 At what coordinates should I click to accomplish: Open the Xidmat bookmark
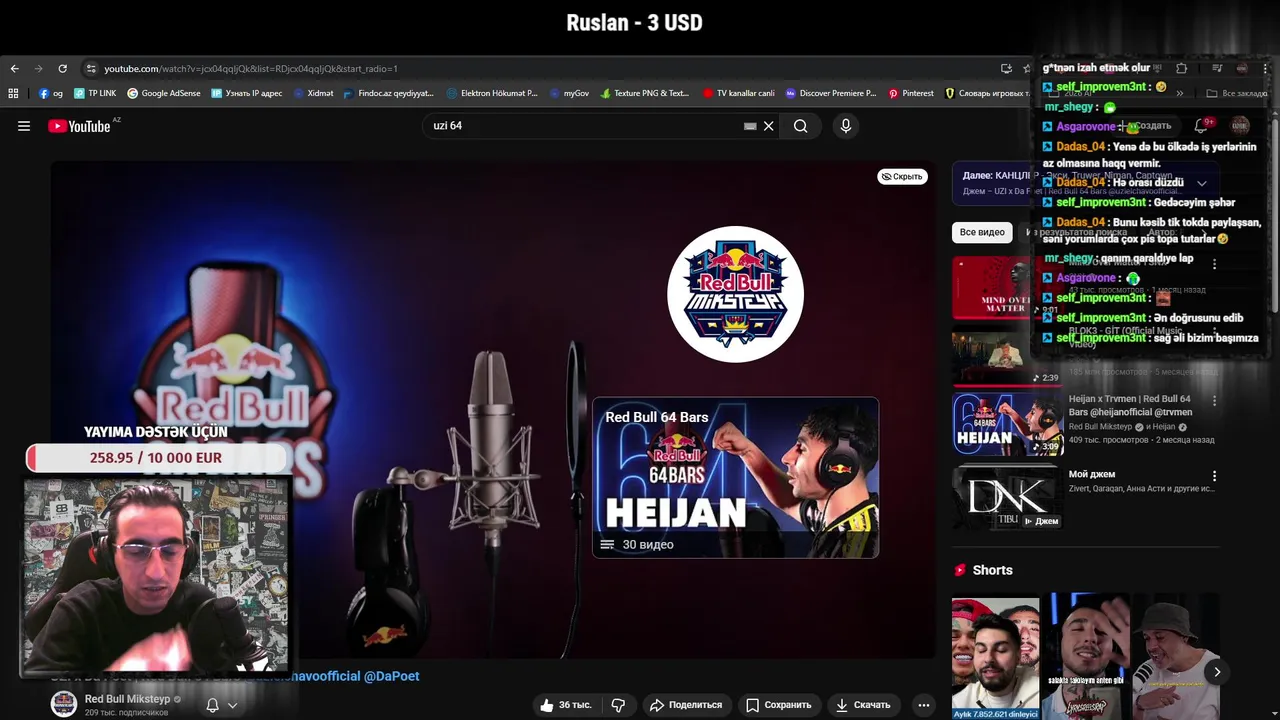(313, 93)
